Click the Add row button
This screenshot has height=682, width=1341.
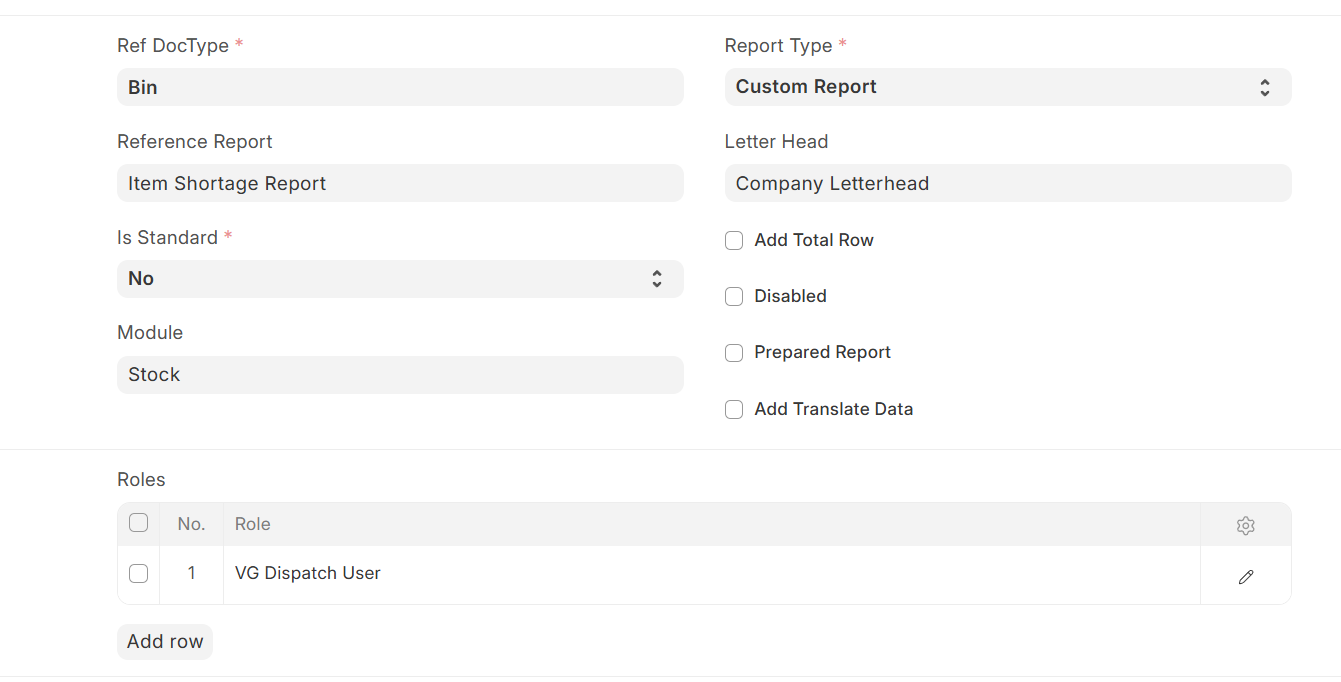click(x=165, y=642)
